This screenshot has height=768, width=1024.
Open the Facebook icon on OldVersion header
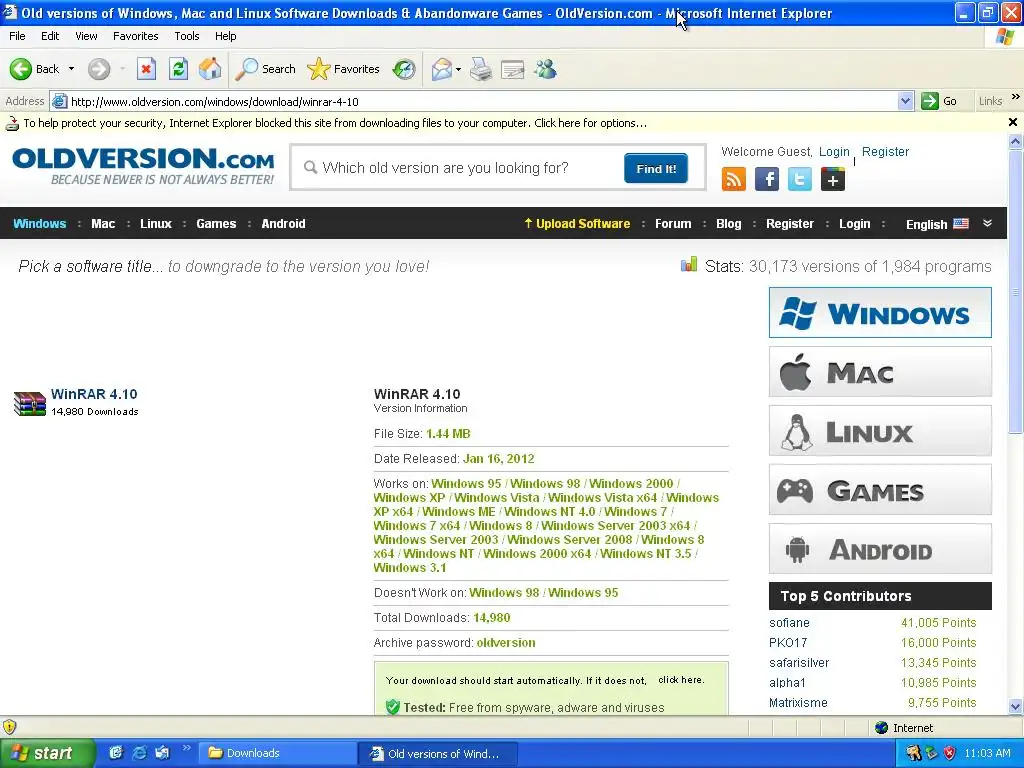coord(767,179)
